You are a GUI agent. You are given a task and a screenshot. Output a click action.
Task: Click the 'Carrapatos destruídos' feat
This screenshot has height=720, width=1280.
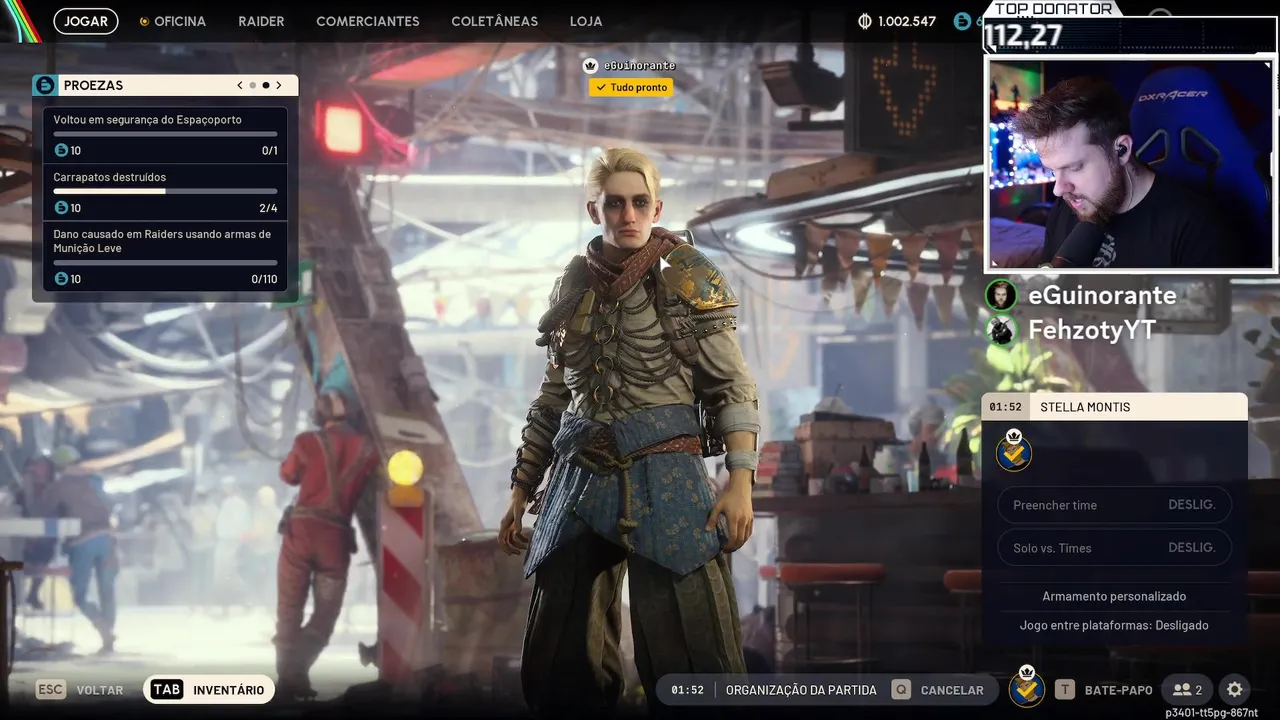[165, 192]
